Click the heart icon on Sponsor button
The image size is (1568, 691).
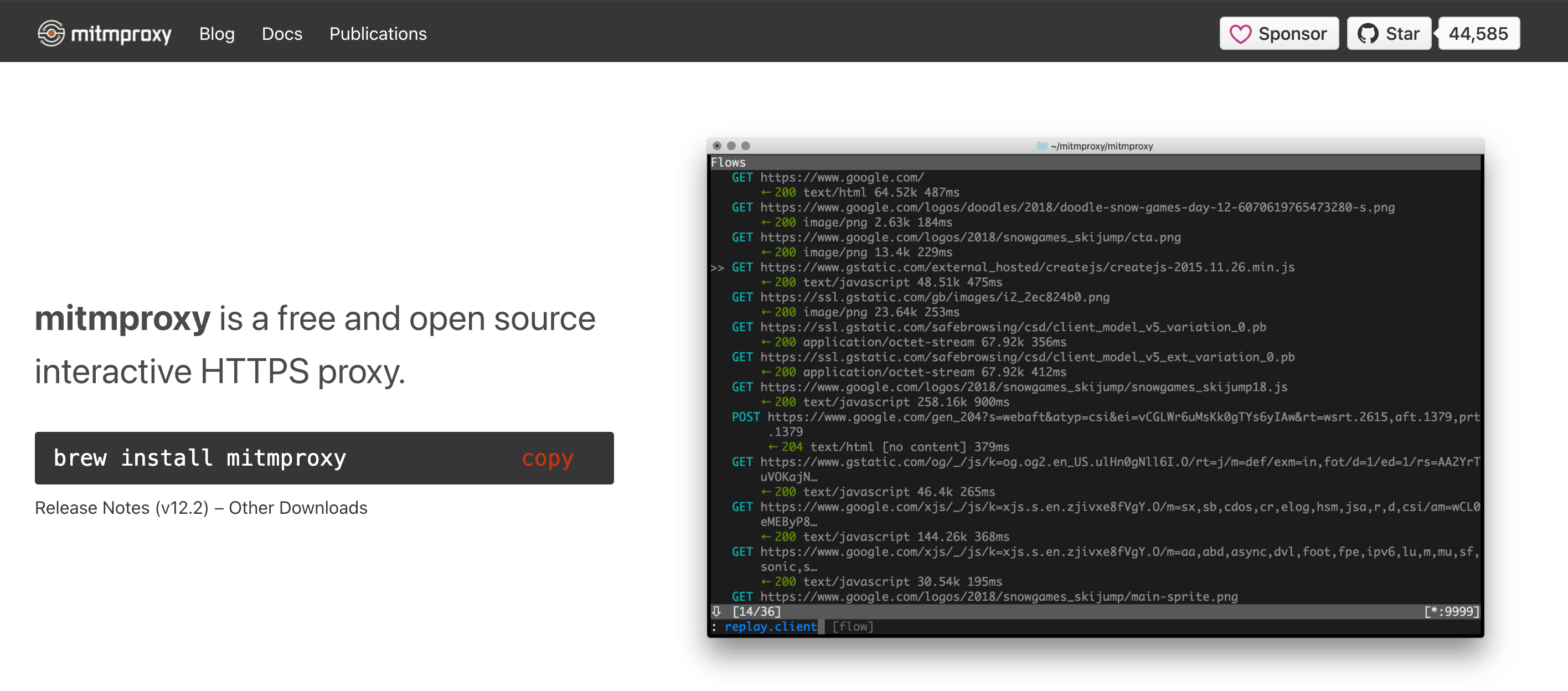(1240, 33)
